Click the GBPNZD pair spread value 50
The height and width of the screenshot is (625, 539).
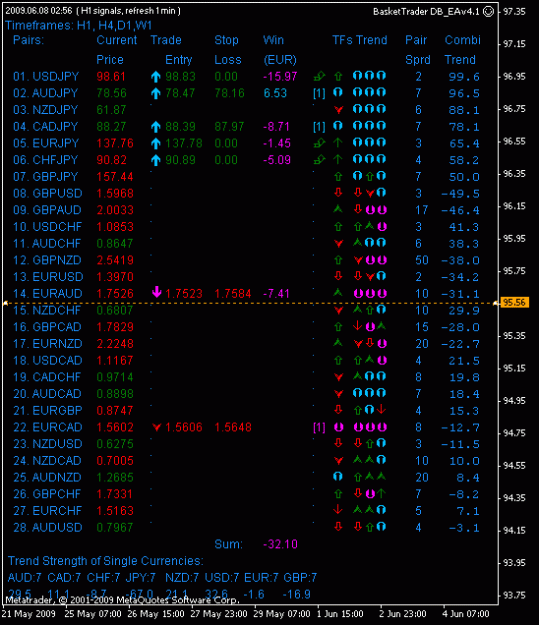click(x=422, y=260)
